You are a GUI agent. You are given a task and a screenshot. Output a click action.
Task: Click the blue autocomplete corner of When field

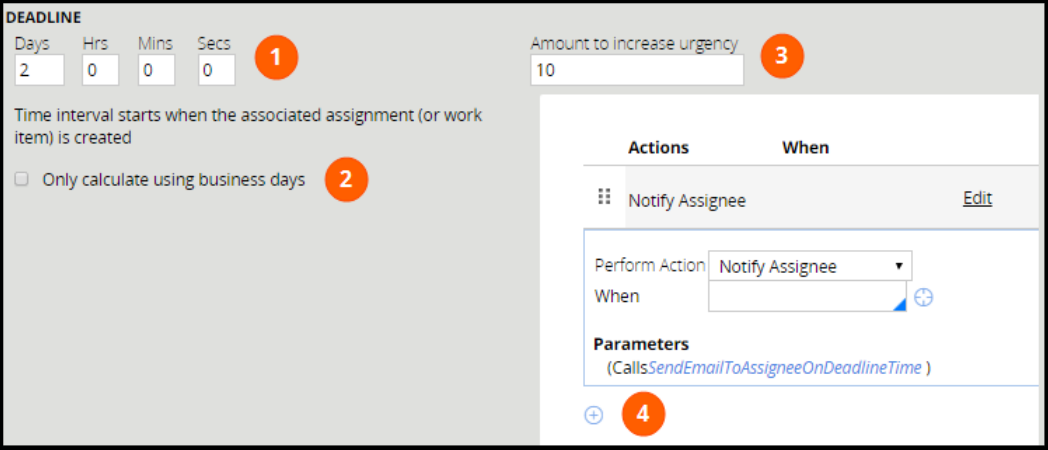pyautogui.click(x=899, y=305)
